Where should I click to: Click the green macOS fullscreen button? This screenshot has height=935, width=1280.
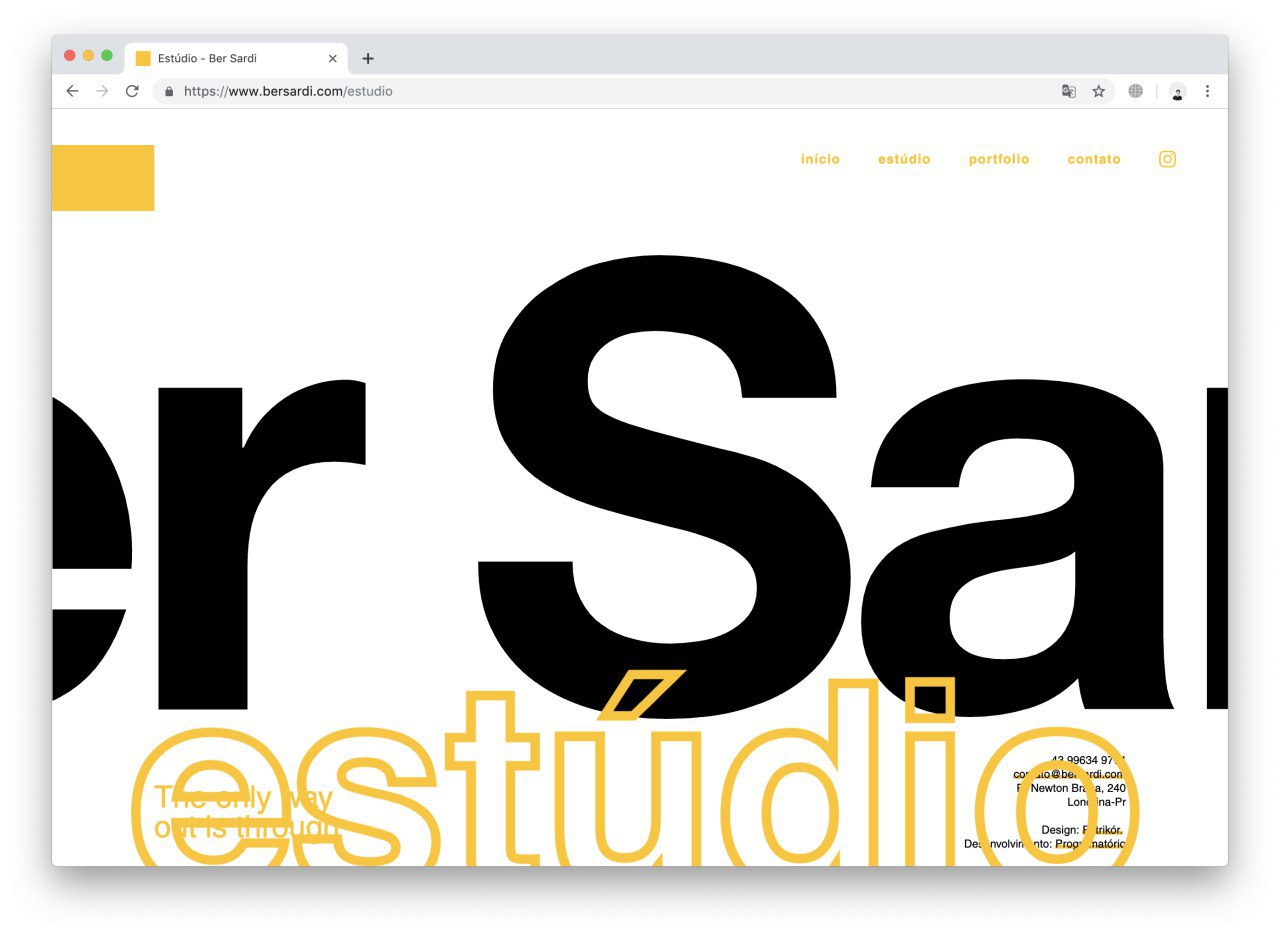(x=107, y=56)
